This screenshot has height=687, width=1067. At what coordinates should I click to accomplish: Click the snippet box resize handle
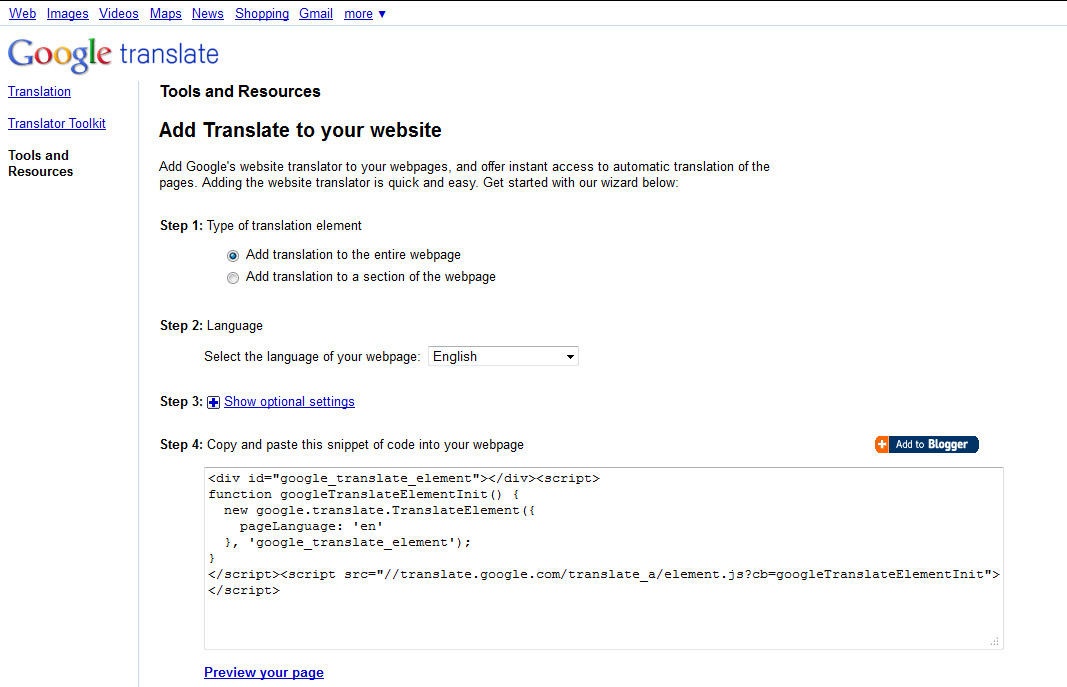point(994,642)
